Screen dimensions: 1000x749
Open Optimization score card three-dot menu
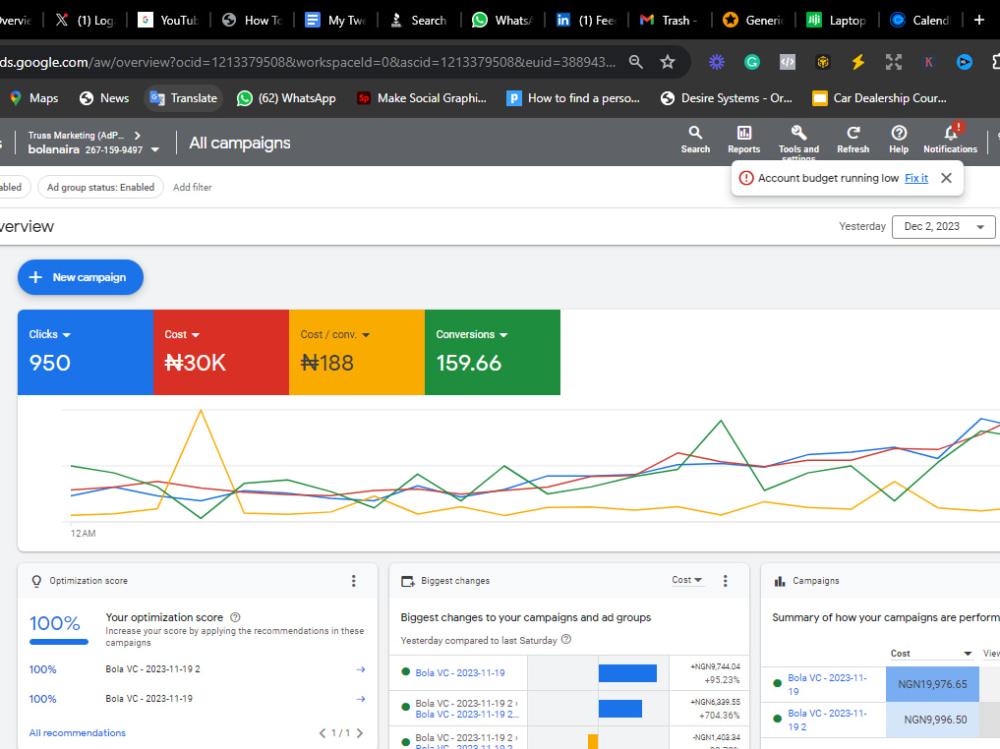tap(353, 581)
